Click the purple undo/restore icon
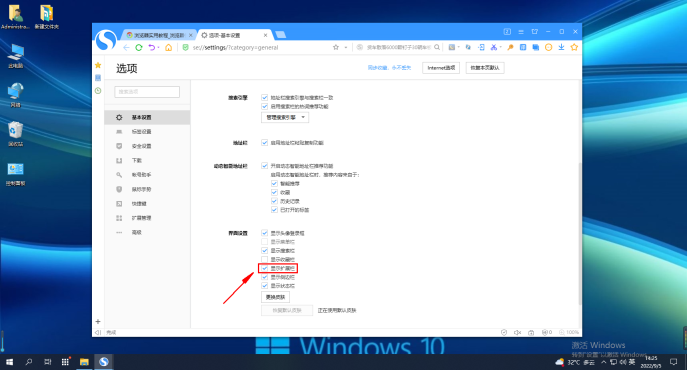Screen dimensions: 687x370 click(x=152, y=47)
